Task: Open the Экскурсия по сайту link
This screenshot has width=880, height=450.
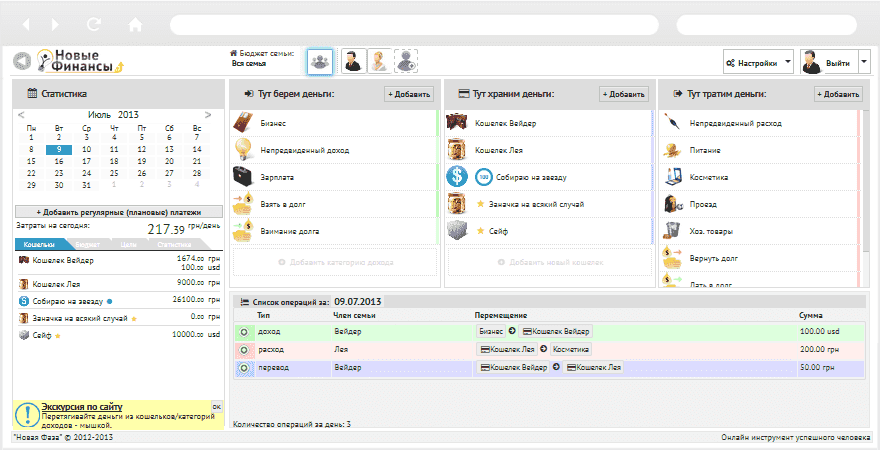Action: point(82,407)
